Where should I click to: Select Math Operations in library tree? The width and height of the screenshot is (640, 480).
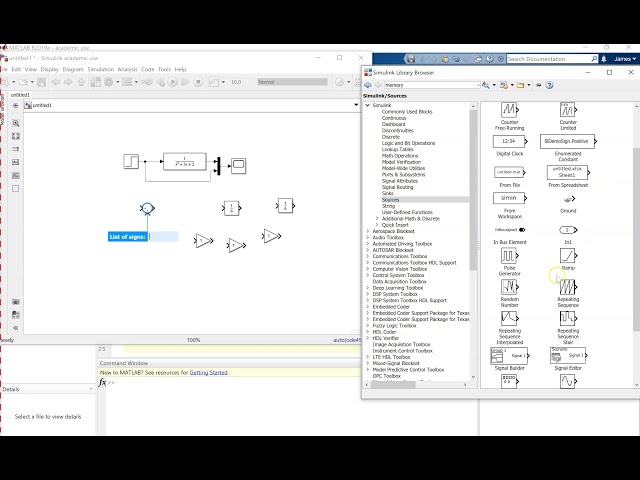click(x=400, y=156)
